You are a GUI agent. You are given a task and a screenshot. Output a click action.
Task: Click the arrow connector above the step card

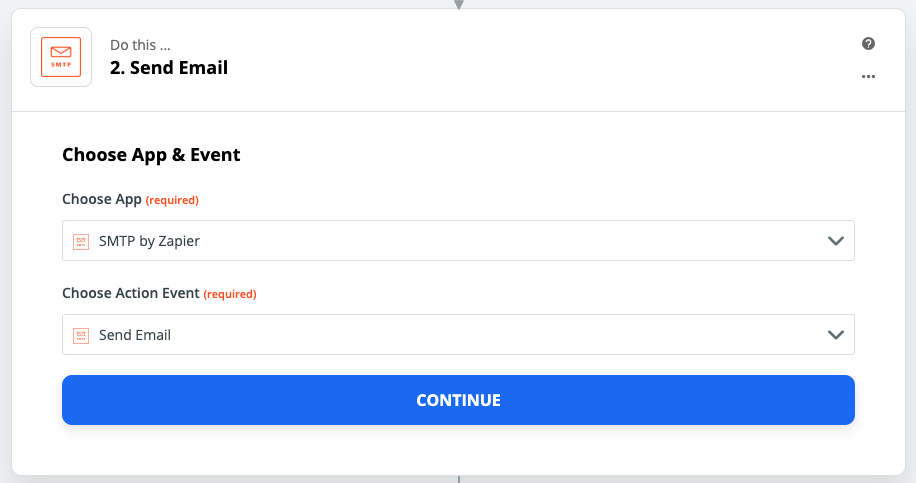459,4
